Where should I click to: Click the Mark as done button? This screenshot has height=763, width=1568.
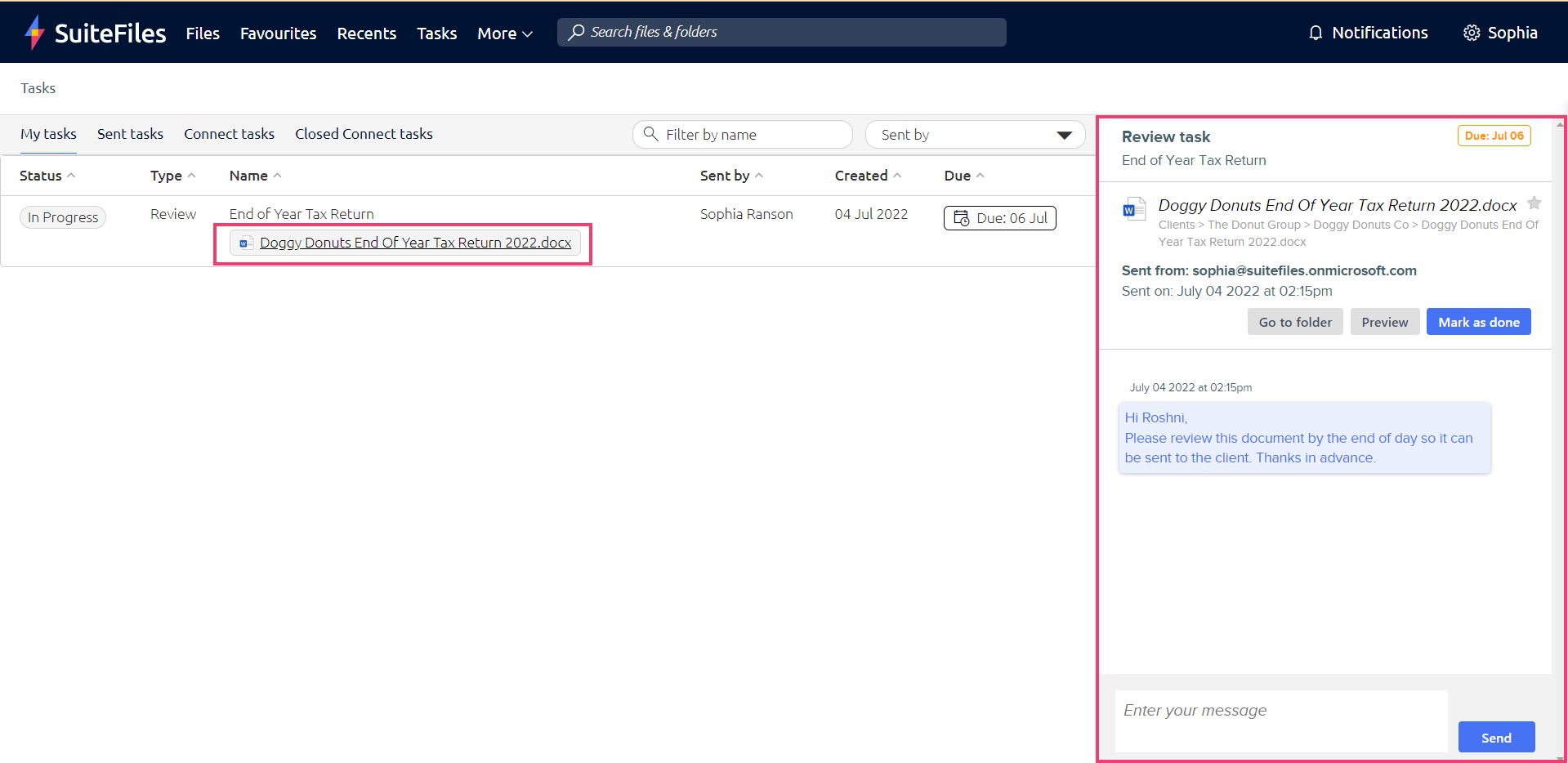(1479, 322)
